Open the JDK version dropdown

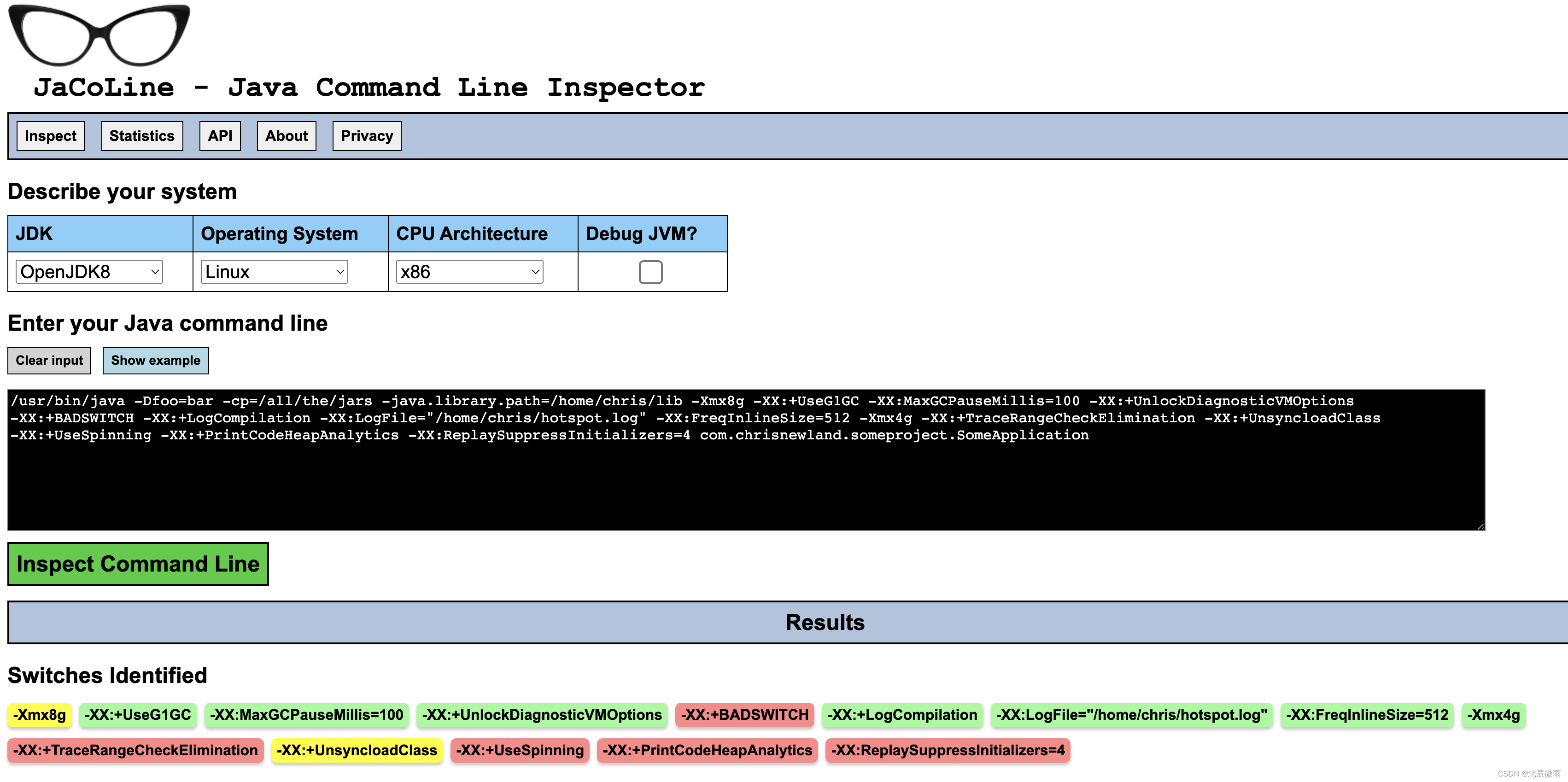coord(89,272)
